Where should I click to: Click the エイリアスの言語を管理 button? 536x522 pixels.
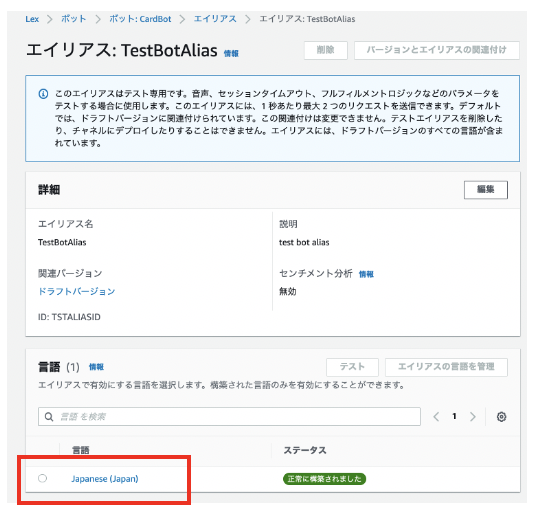tap(446, 367)
